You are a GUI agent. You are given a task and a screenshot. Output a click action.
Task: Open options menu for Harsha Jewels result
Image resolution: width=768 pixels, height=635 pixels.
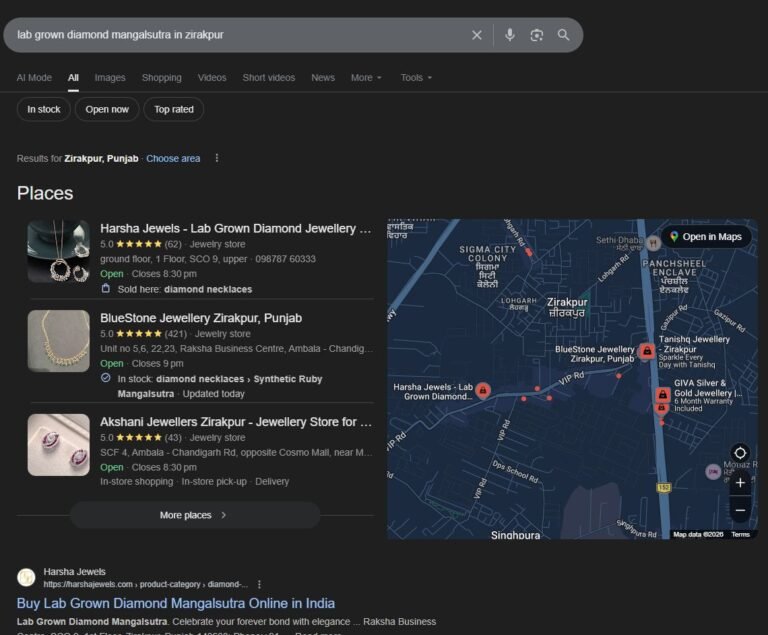click(x=259, y=584)
